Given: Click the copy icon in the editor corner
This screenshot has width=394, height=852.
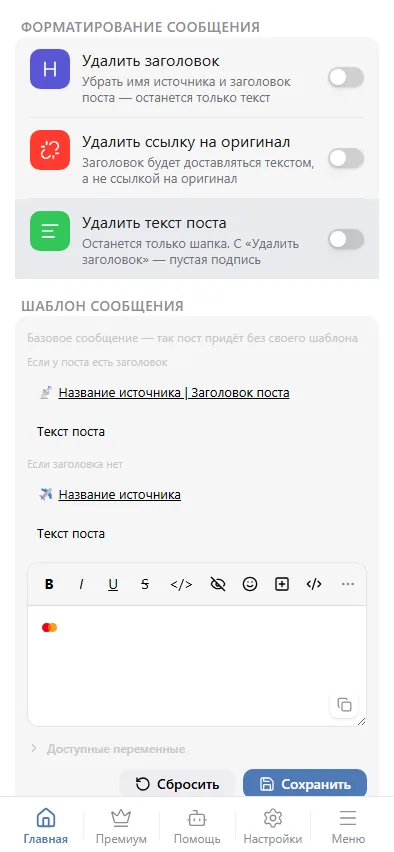Looking at the screenshot, I should [x=345, y=705].
